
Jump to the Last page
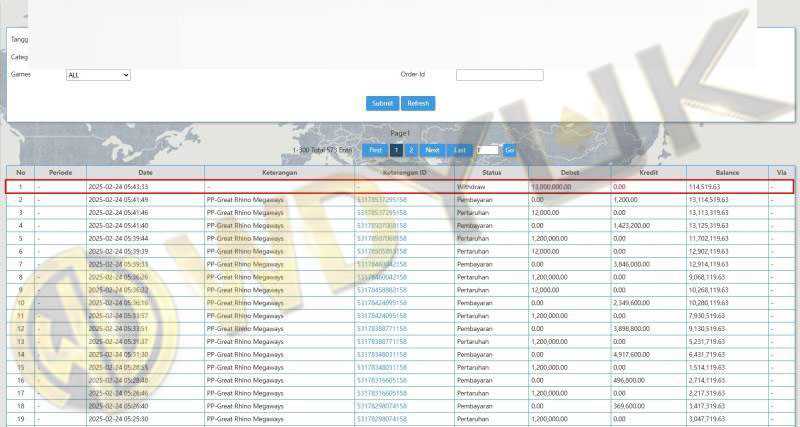coord(460,150)
